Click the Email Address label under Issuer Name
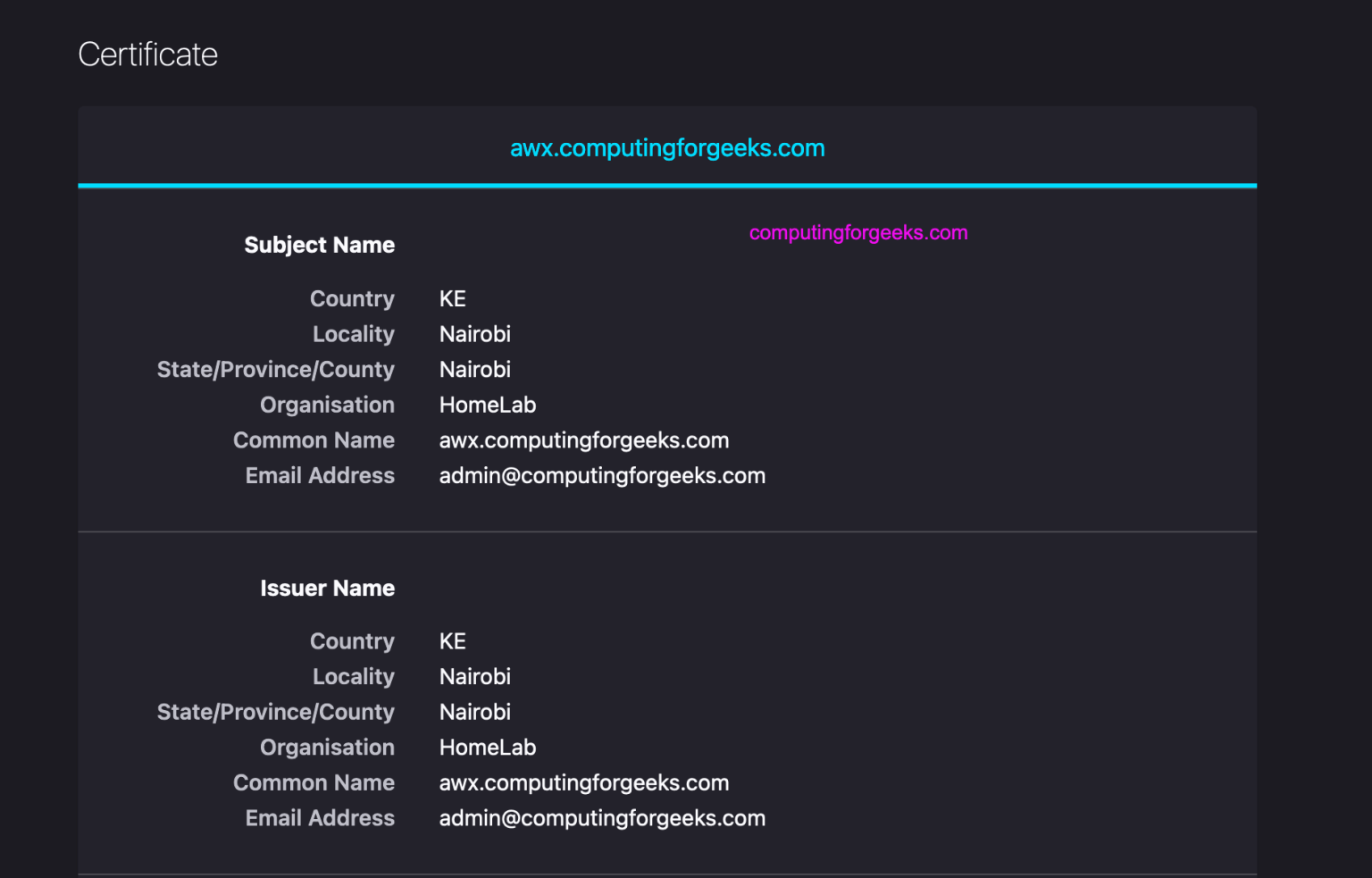Screen dimensions: 1372x878 point(320,817)
